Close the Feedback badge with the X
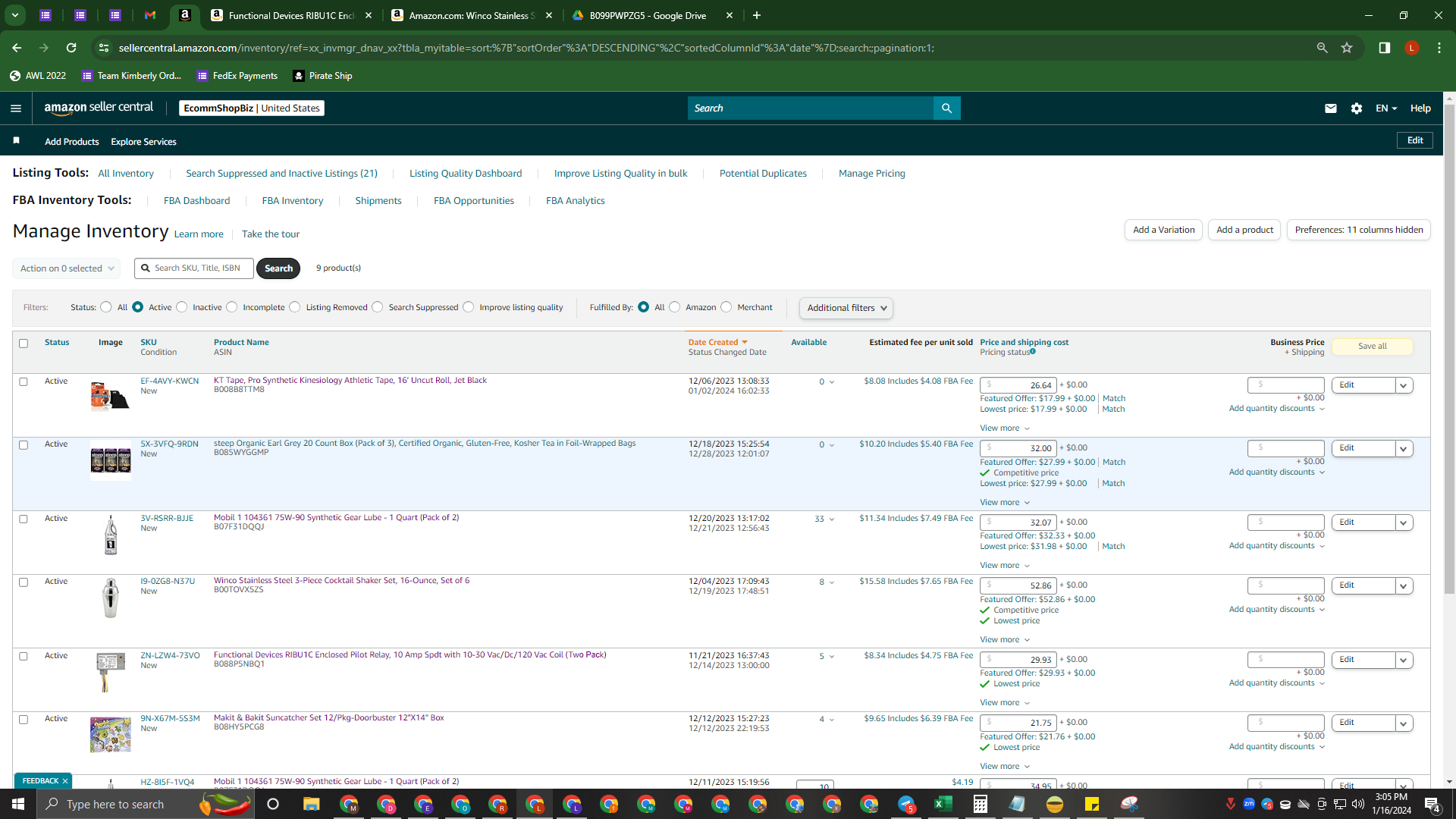The width and height of the screenshot is (1456, 819). click(x=65, y=781)
